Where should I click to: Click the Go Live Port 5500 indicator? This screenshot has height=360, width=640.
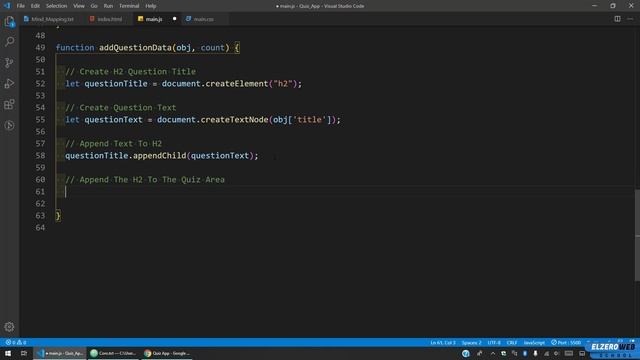point(566,342)
